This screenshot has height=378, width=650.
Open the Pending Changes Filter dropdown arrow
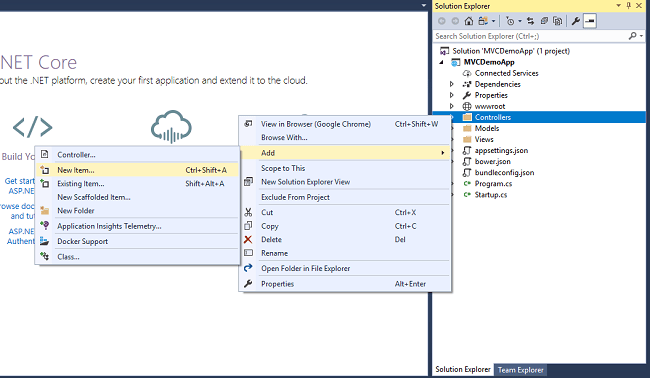coord(520,21)
